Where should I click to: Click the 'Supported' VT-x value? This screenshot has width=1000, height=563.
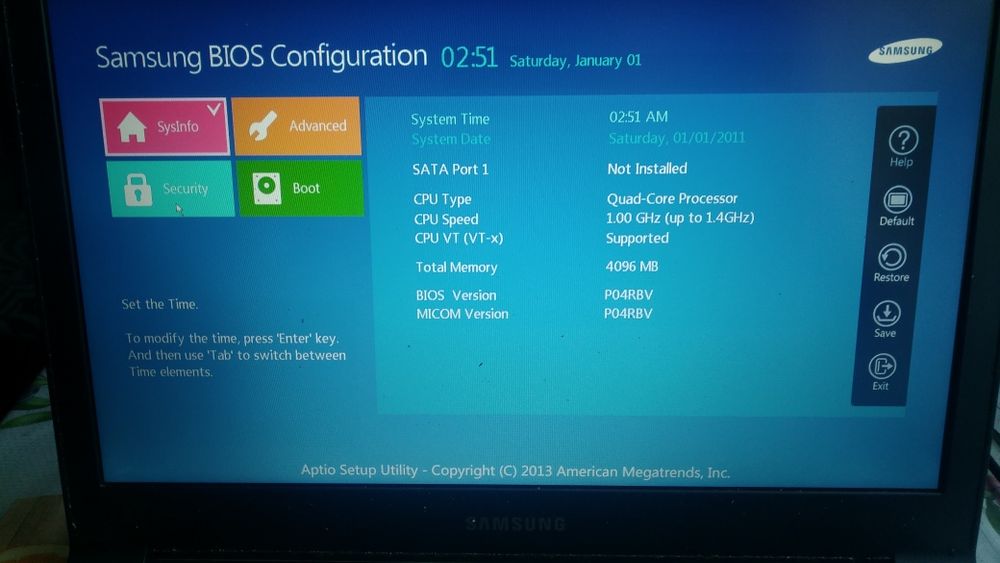click(637, 238)
